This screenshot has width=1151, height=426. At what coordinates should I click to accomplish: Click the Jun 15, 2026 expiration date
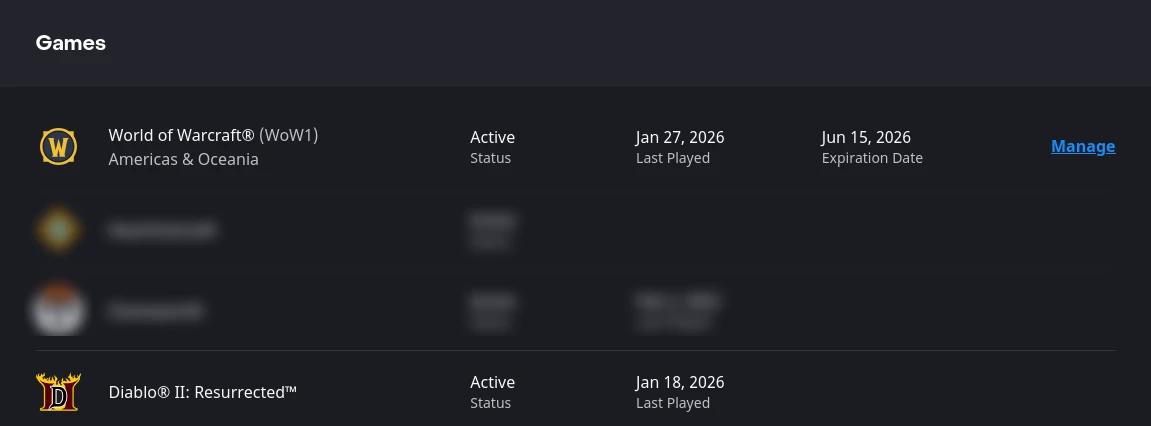[x=866, y=137]
